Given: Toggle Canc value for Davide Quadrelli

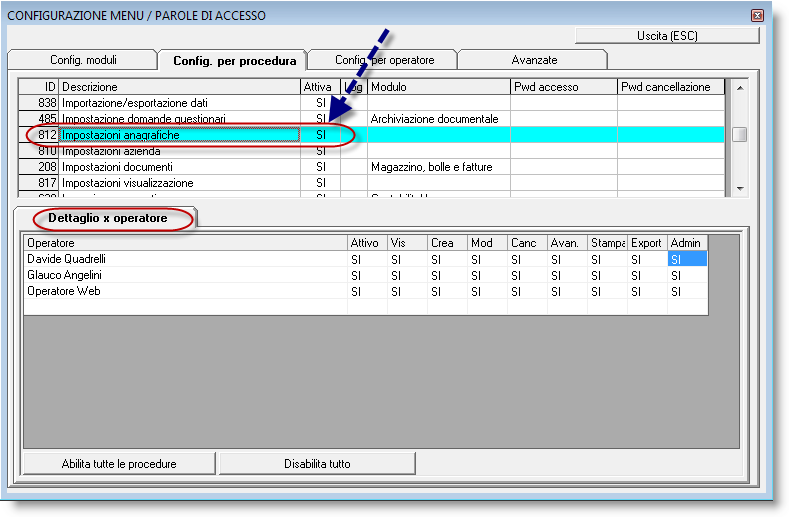Looking at the screenshot, I should tap(527, 259).
